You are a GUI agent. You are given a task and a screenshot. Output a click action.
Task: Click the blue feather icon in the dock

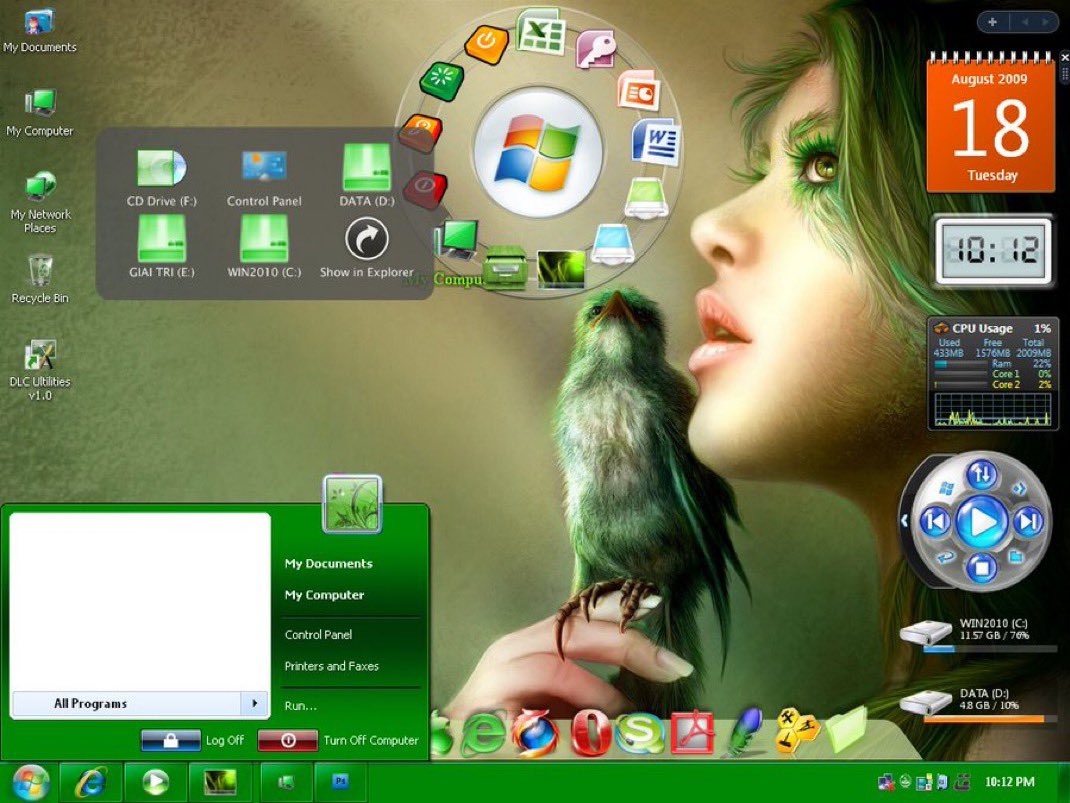click(x=744, y=731)
